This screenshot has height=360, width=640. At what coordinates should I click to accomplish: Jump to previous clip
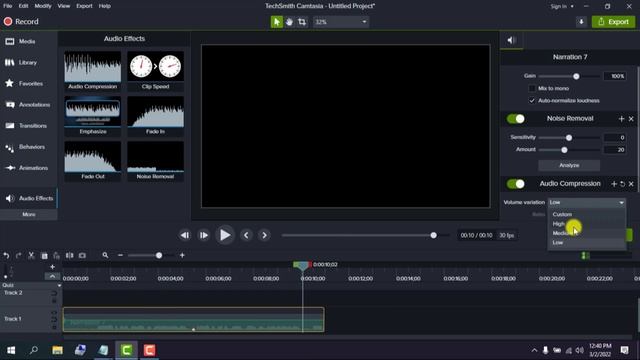pyautogui.click(x=246, y=235)
